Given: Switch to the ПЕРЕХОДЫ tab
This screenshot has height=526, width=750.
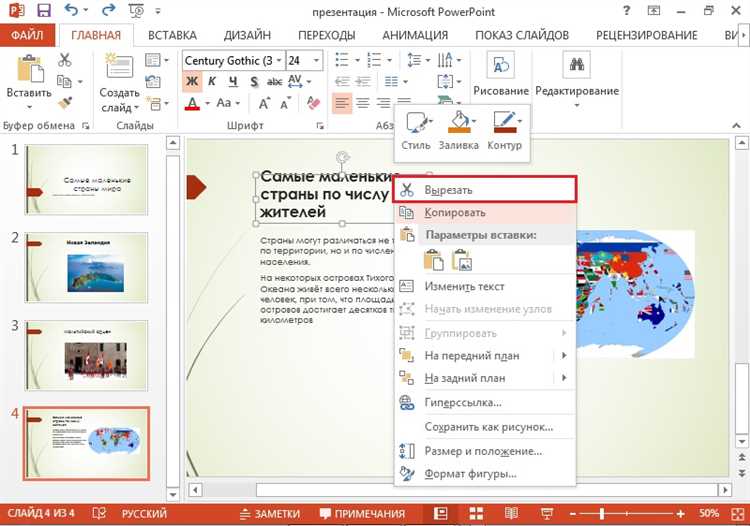Looking at the screenshot, I should pos(327,35).
